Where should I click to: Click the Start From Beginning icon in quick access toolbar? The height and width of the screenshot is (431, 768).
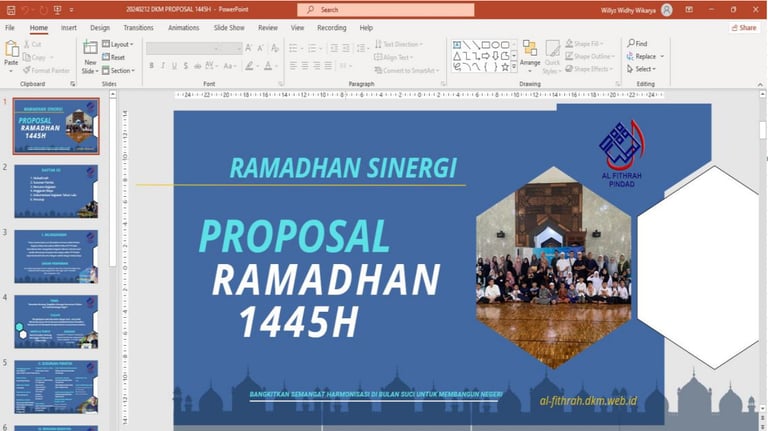[x=57, y=10]
